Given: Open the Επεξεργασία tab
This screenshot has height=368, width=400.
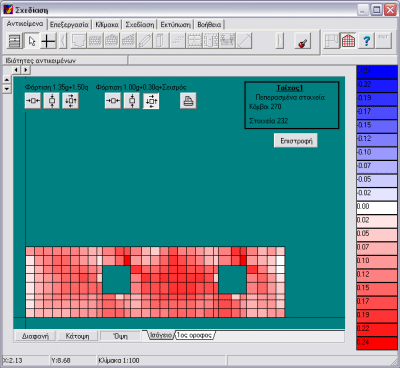Looking at the screenshot, I should pyautogui.click(x=69, y=25).
